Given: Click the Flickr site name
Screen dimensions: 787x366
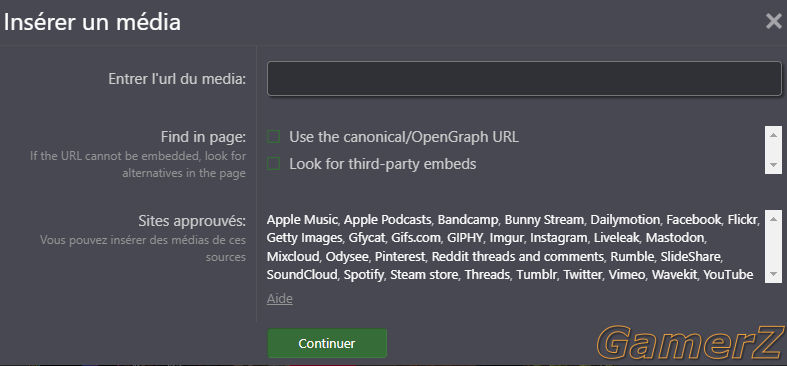Looking at the screenshot, I should click(x=743, y=219).
